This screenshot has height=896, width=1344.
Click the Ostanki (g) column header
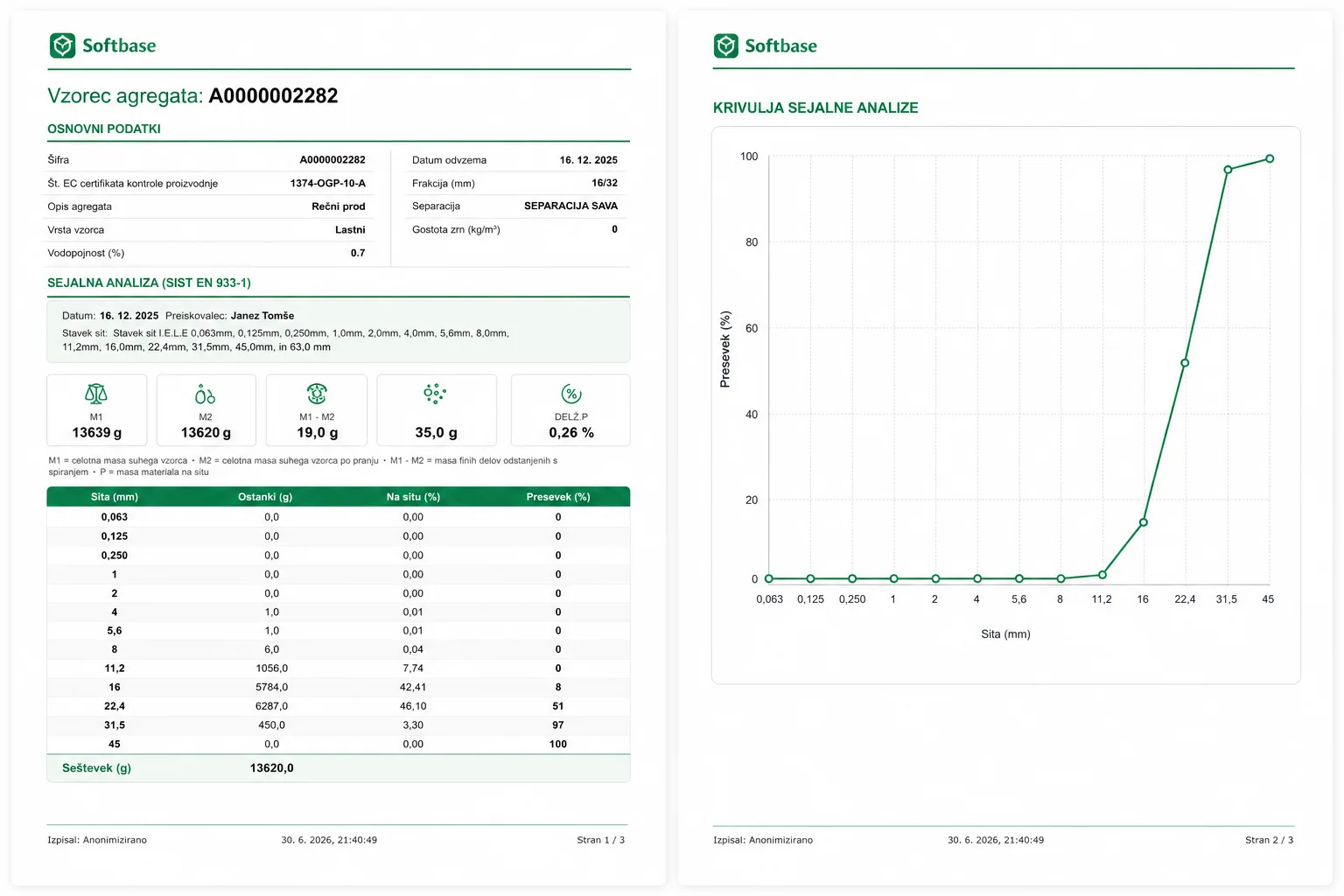click(x=265, y=497)
